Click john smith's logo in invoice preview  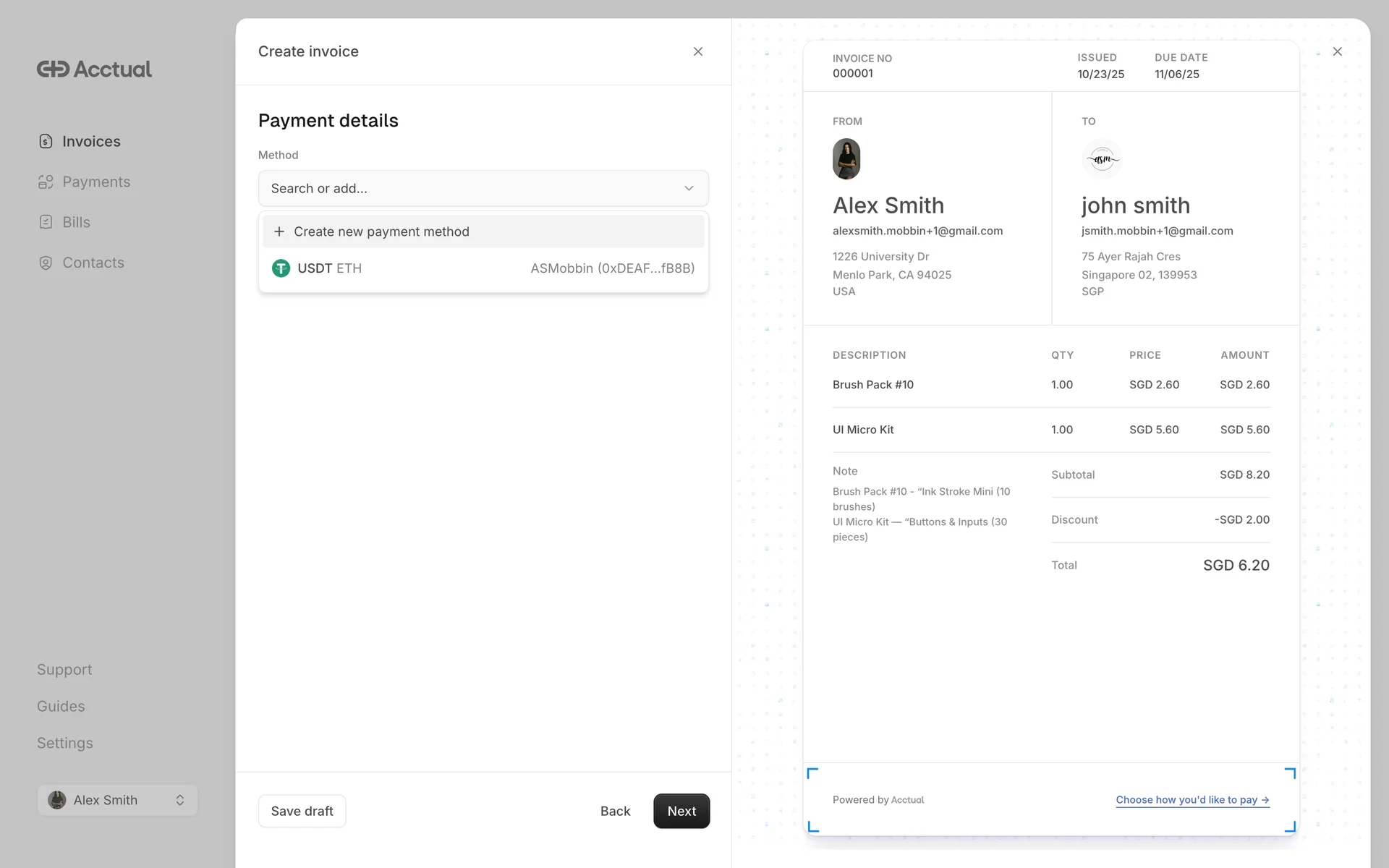(x=1102, y=159)
